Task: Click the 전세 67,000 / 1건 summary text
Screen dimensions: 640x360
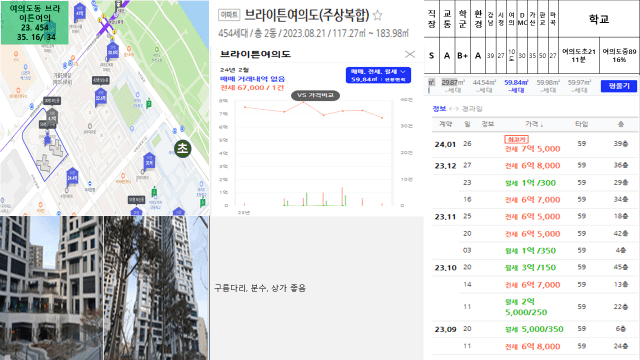Action: [252, 87]
